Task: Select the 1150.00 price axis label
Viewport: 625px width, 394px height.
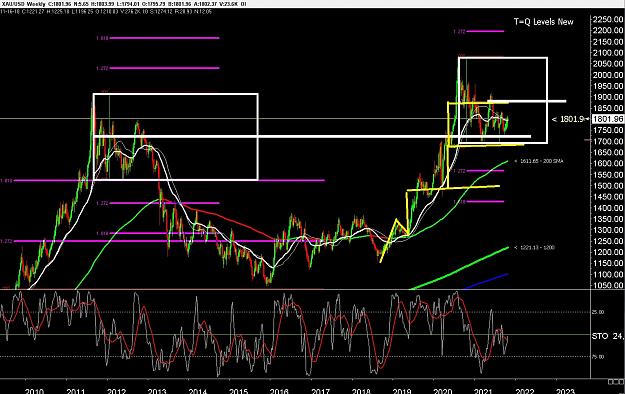Action: (x=608, y=263)
